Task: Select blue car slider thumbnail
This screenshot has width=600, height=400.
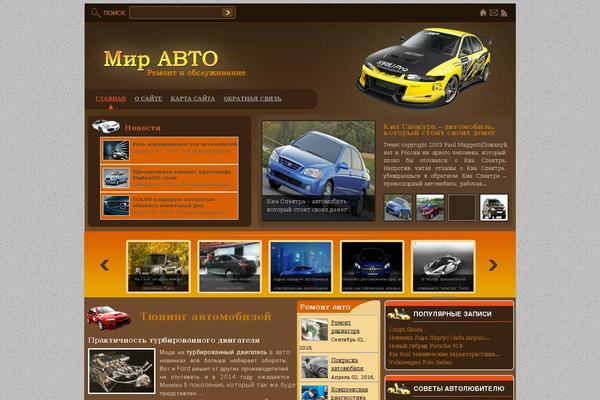Action: click(398, 207)
